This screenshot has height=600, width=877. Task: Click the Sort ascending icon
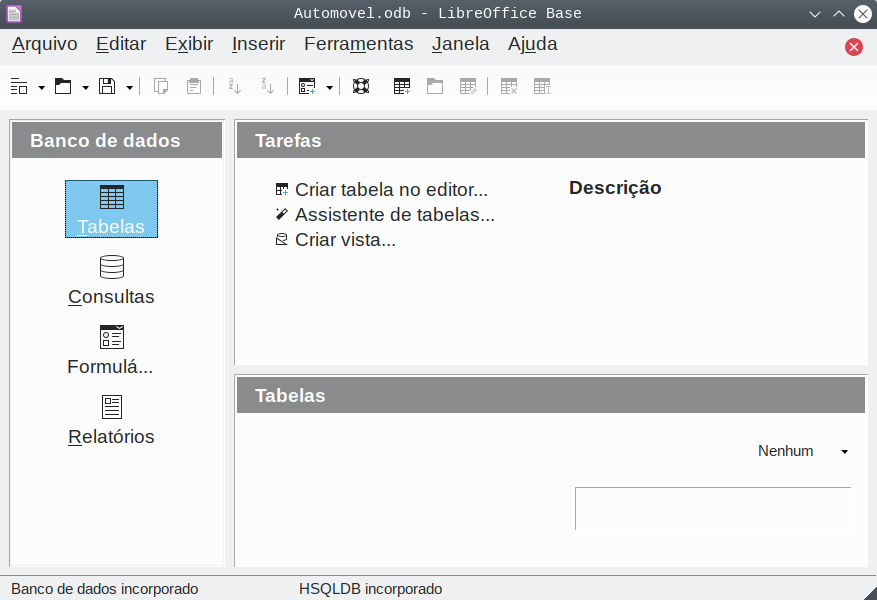234,87
